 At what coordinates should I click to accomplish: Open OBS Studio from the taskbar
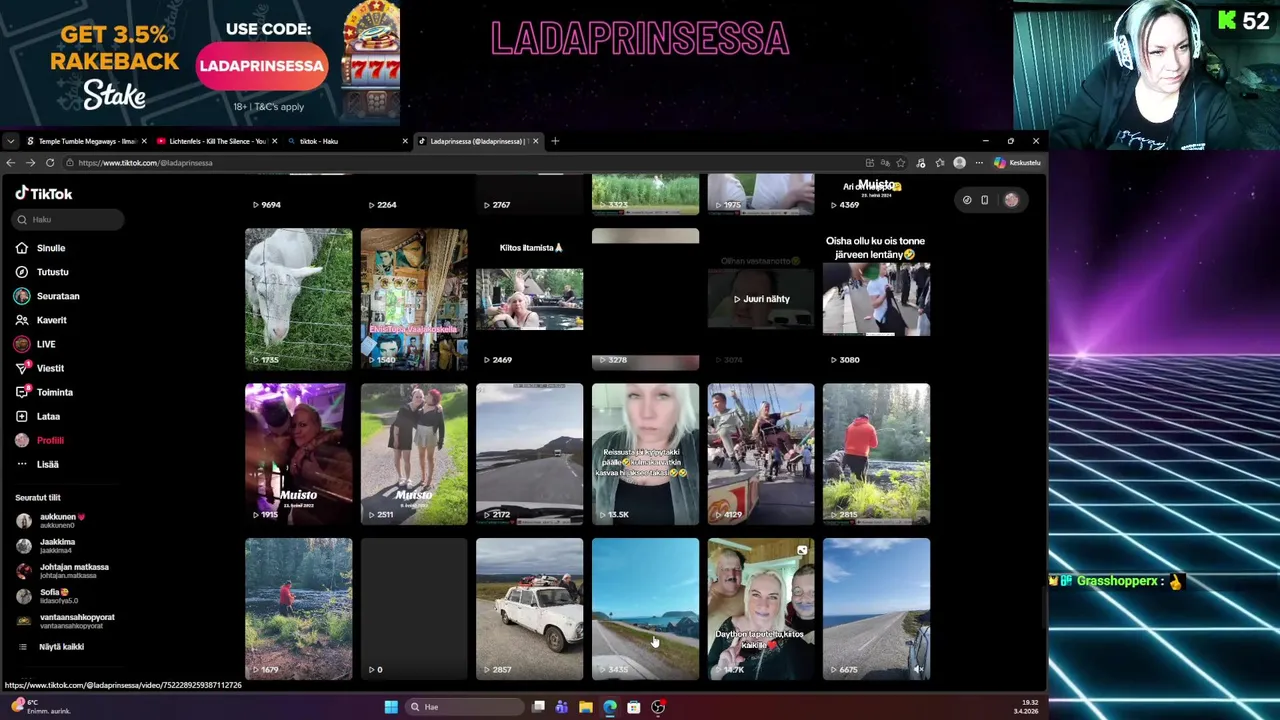(x=658, y=707)
